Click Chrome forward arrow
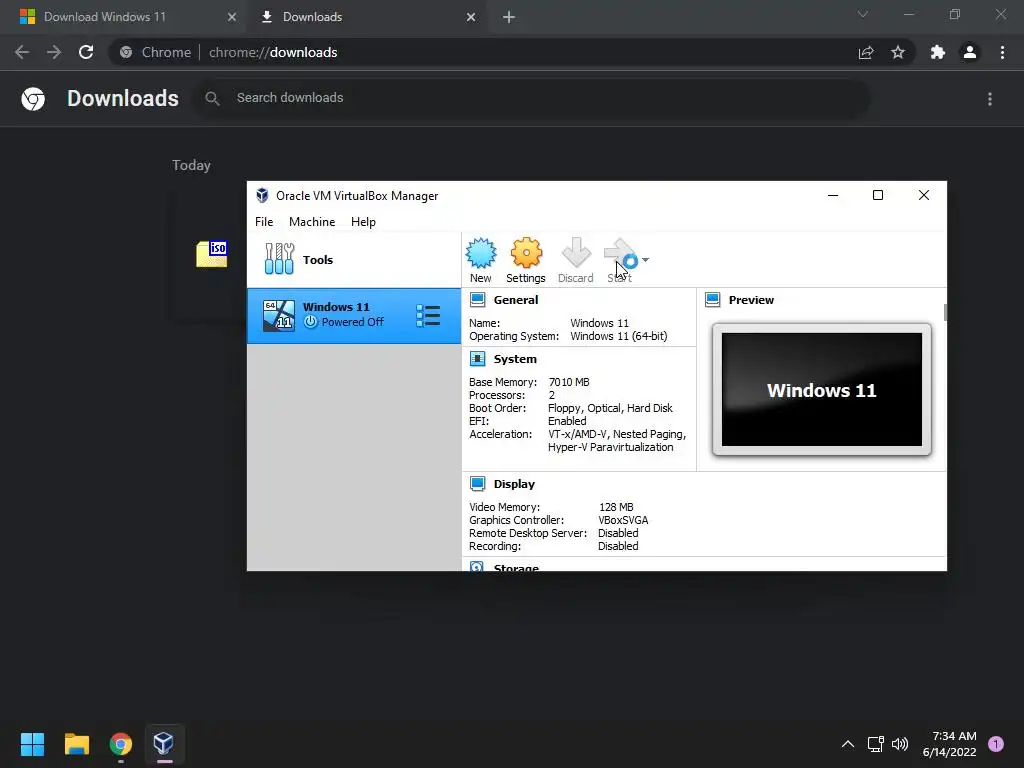 tap(54, 52)
